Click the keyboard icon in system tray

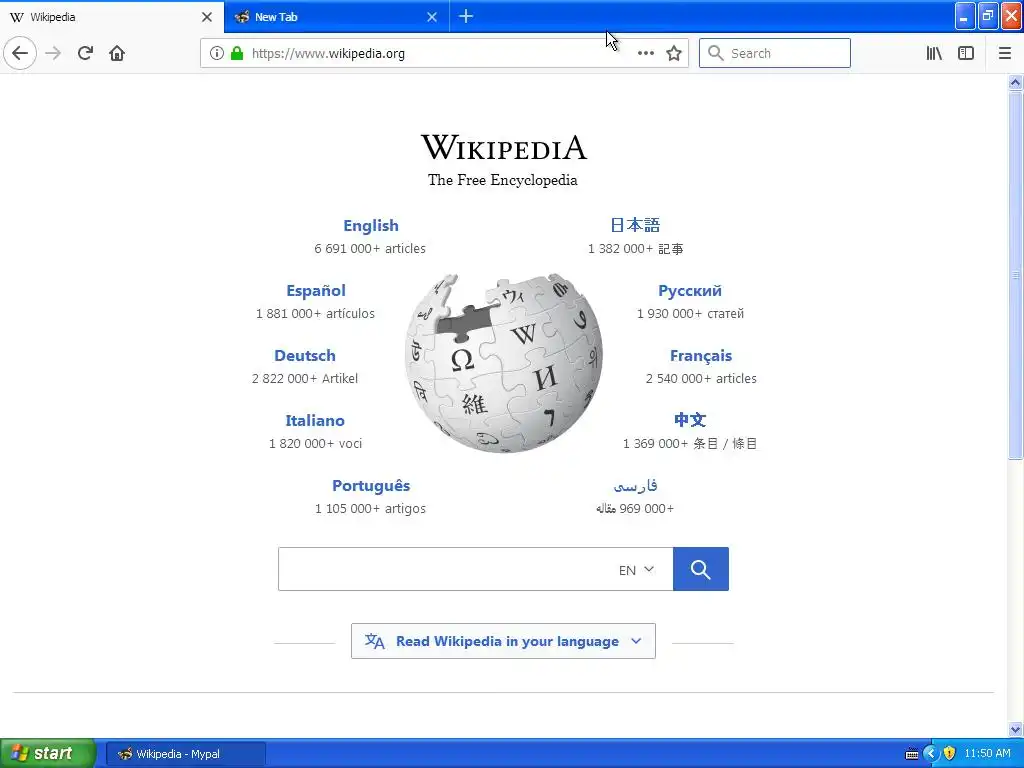(x=912, y=754)
